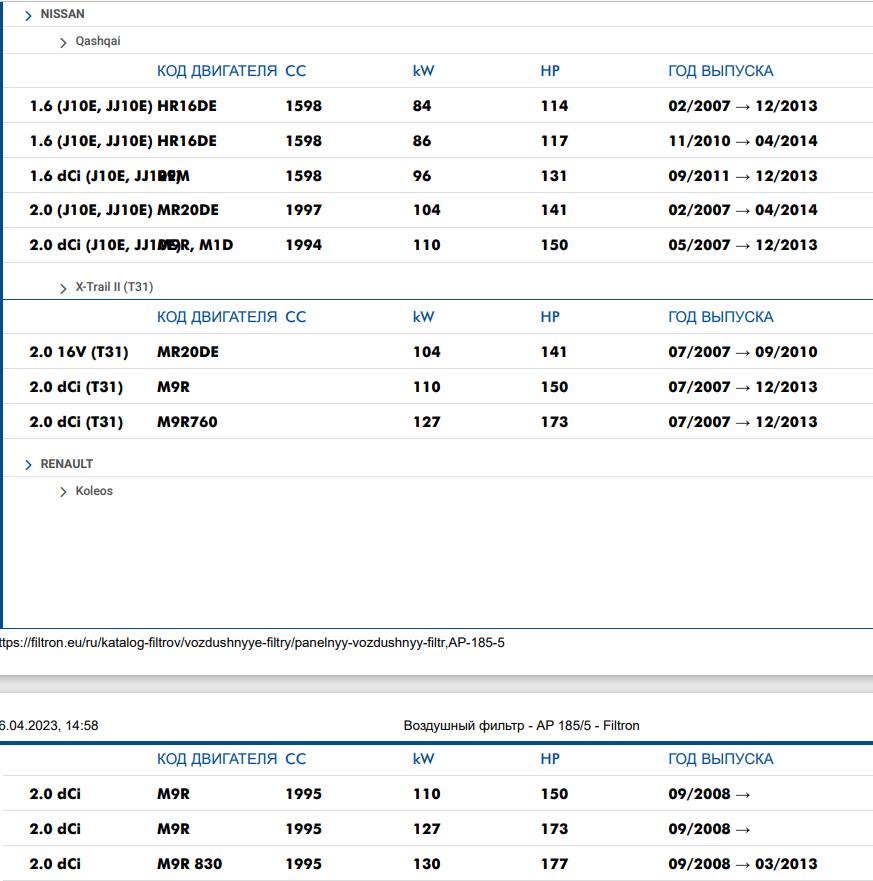
Task: Click Qashqai 1997 CC value
Action: pyautogui.click(x=303, y=210)
